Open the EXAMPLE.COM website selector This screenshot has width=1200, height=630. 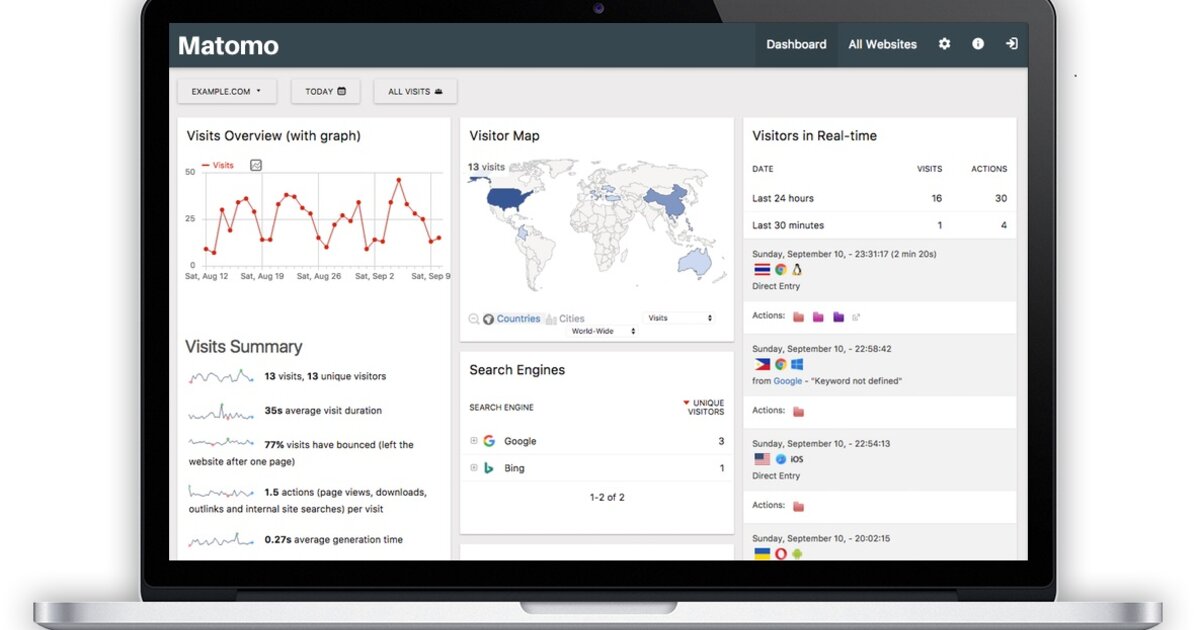pos(226,91)
